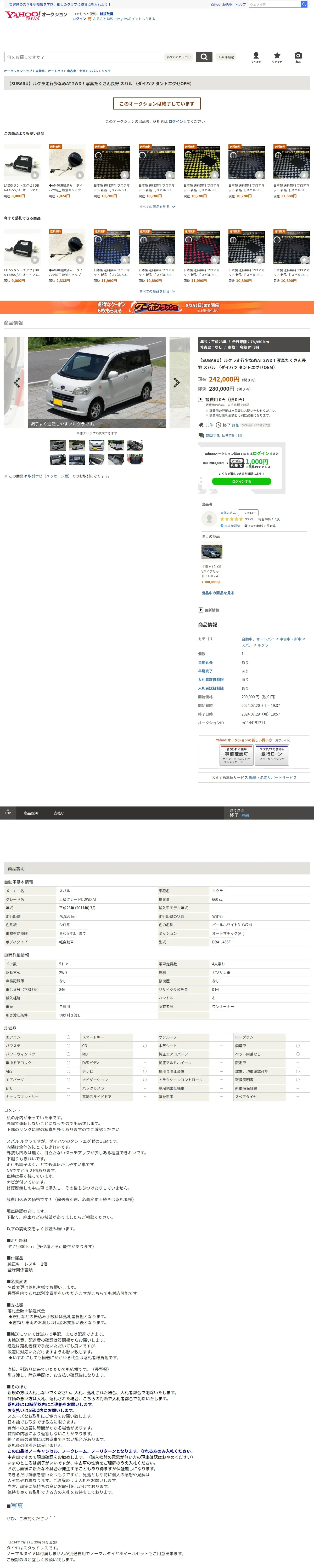Click 入札者認証制限 info link
314x1568 pixels.
[x=211, y=688]
